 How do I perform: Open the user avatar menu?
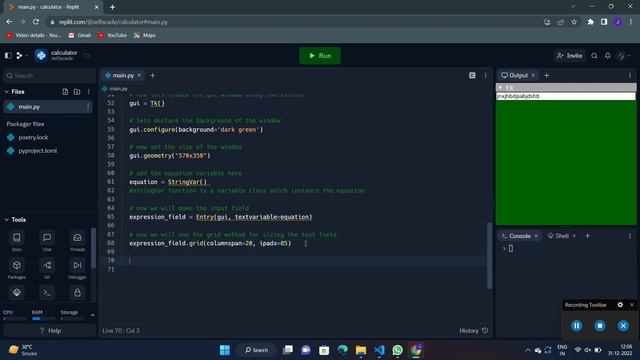623,56
